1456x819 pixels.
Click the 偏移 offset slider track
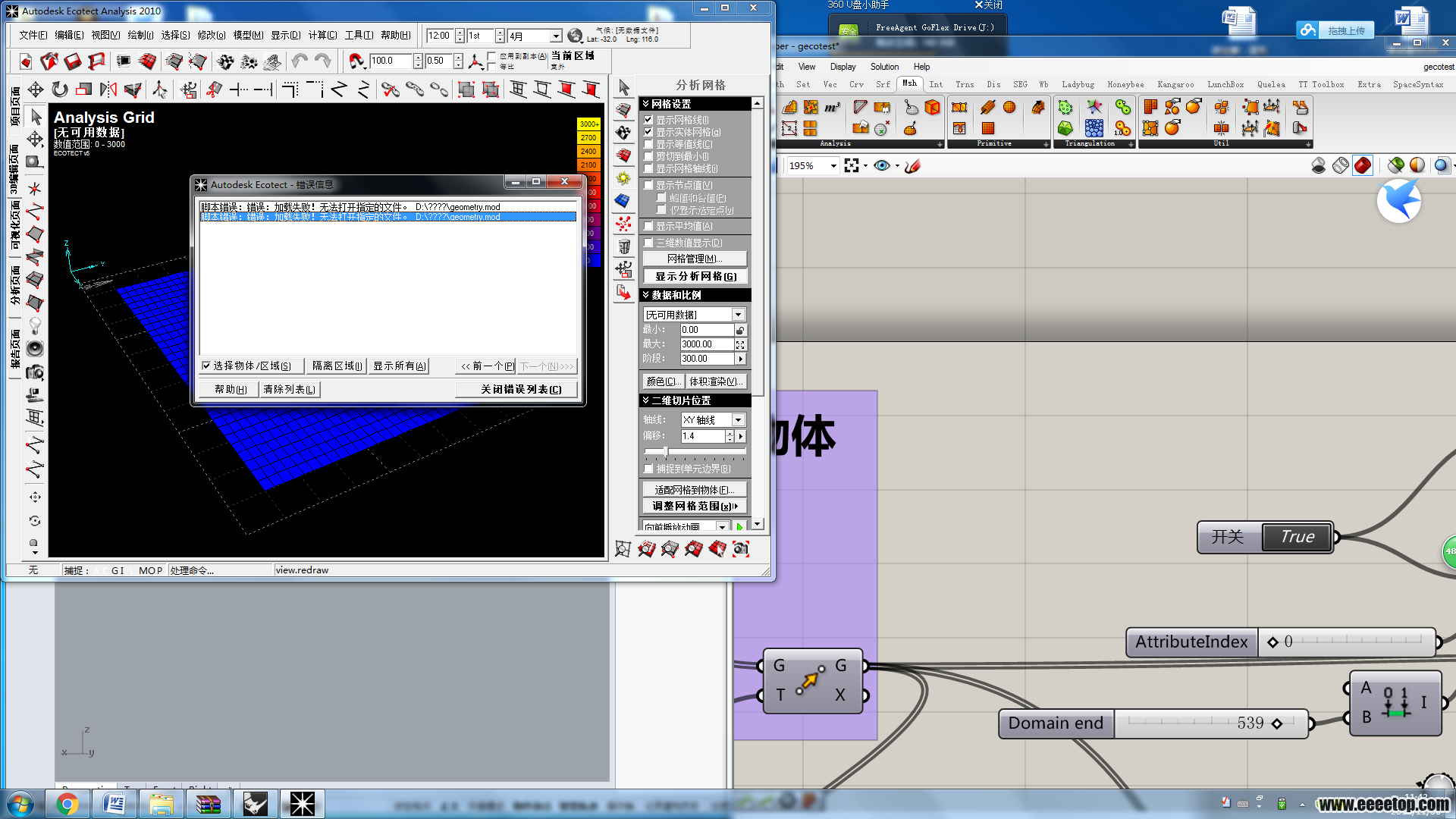point(695,451)
